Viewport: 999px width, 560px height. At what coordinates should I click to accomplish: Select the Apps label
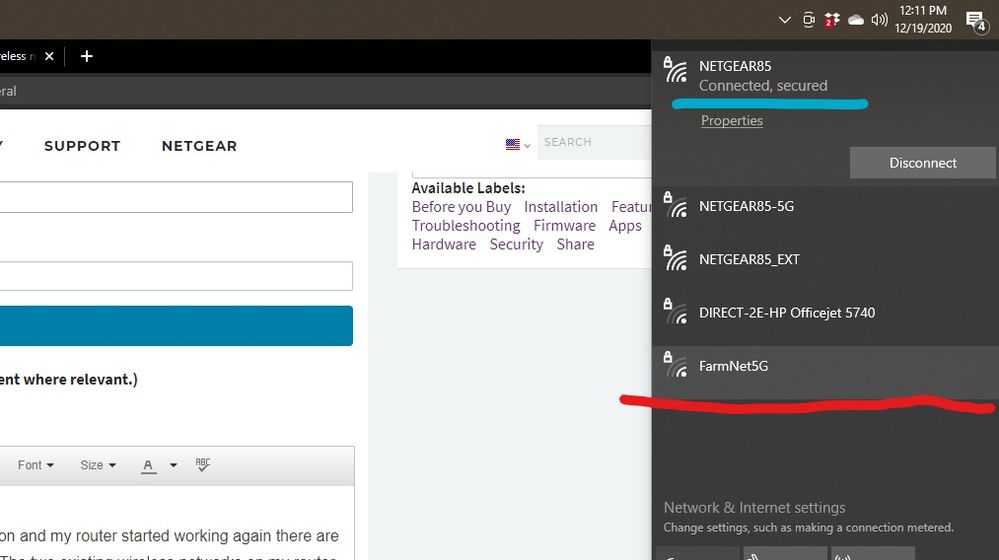[625, 226]
